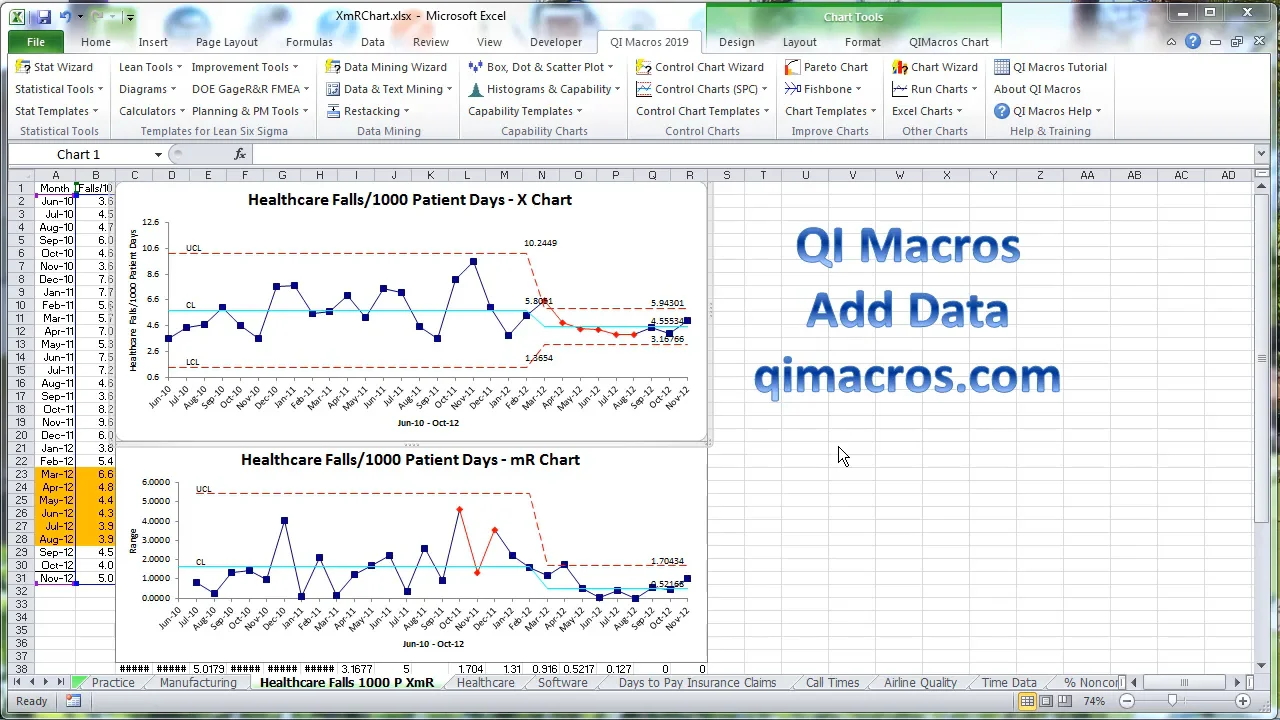Click the Name Box showing Chart 1
Viewport: 1280px width, 720px height.
click(78, 154)
